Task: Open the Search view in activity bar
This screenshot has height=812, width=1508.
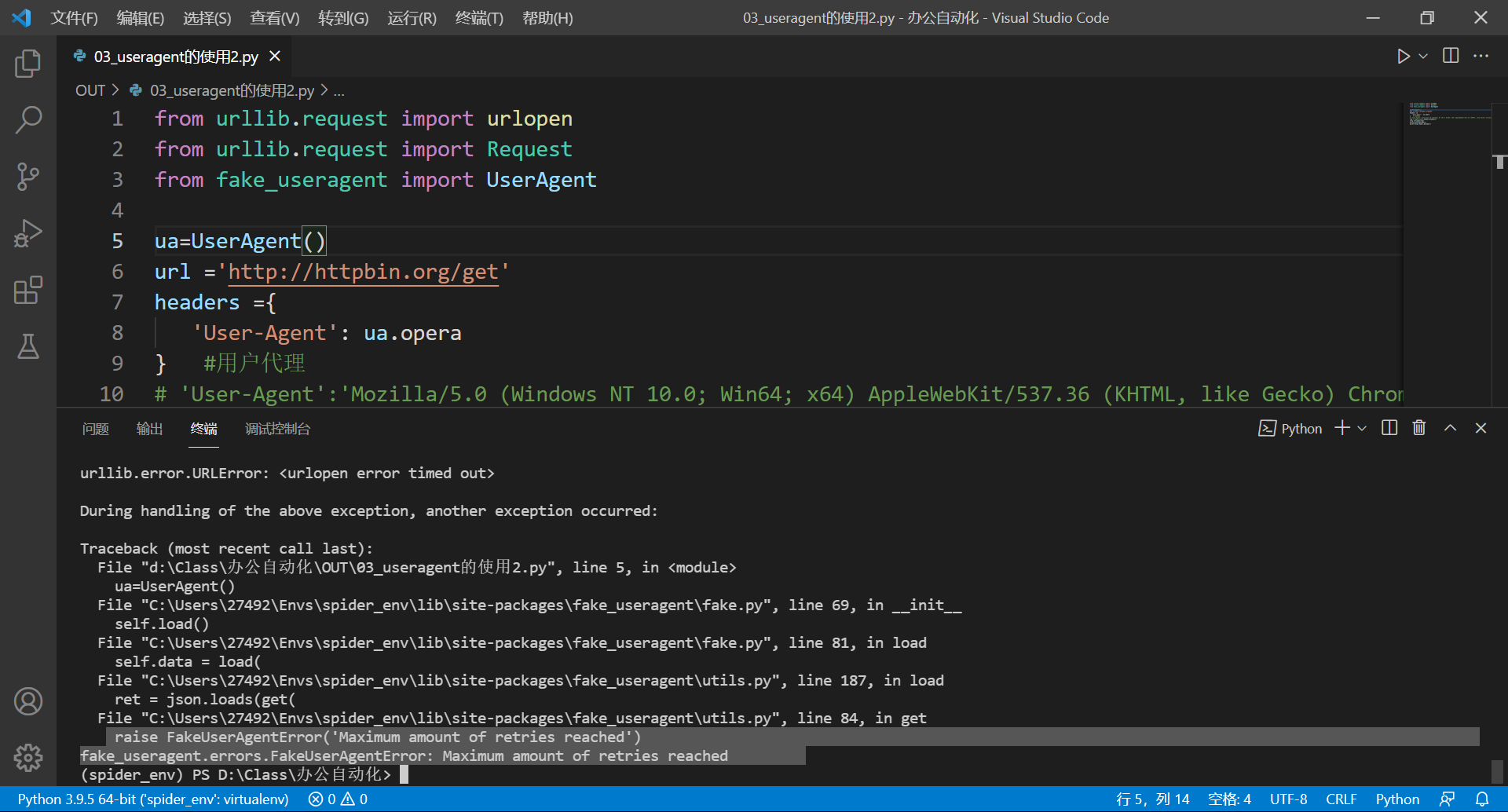Action: tap(28, 120)
